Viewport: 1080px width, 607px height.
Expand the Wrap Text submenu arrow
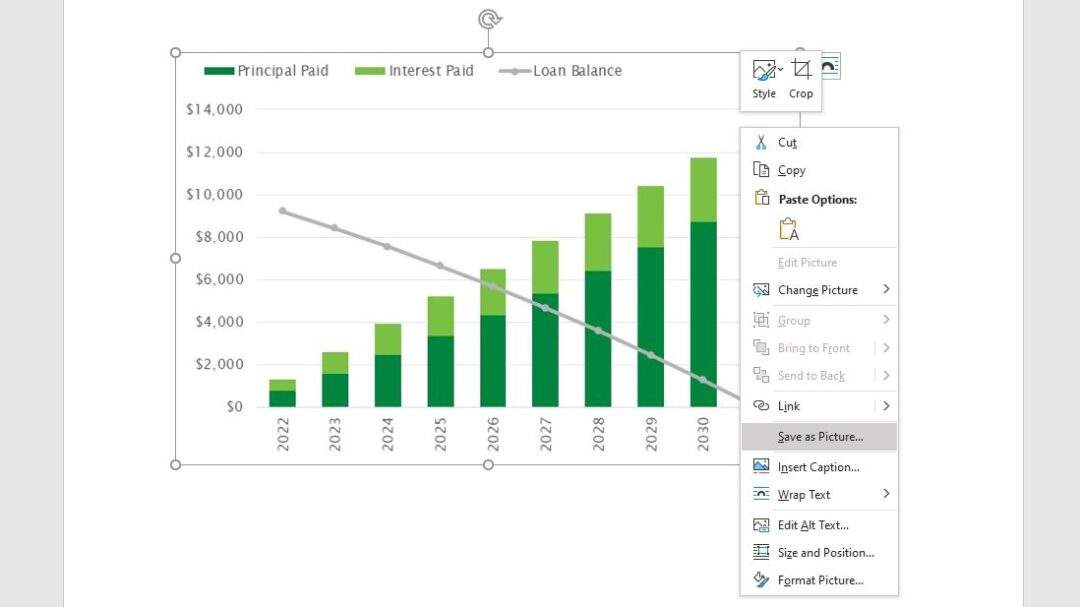[x=884, y=494]
